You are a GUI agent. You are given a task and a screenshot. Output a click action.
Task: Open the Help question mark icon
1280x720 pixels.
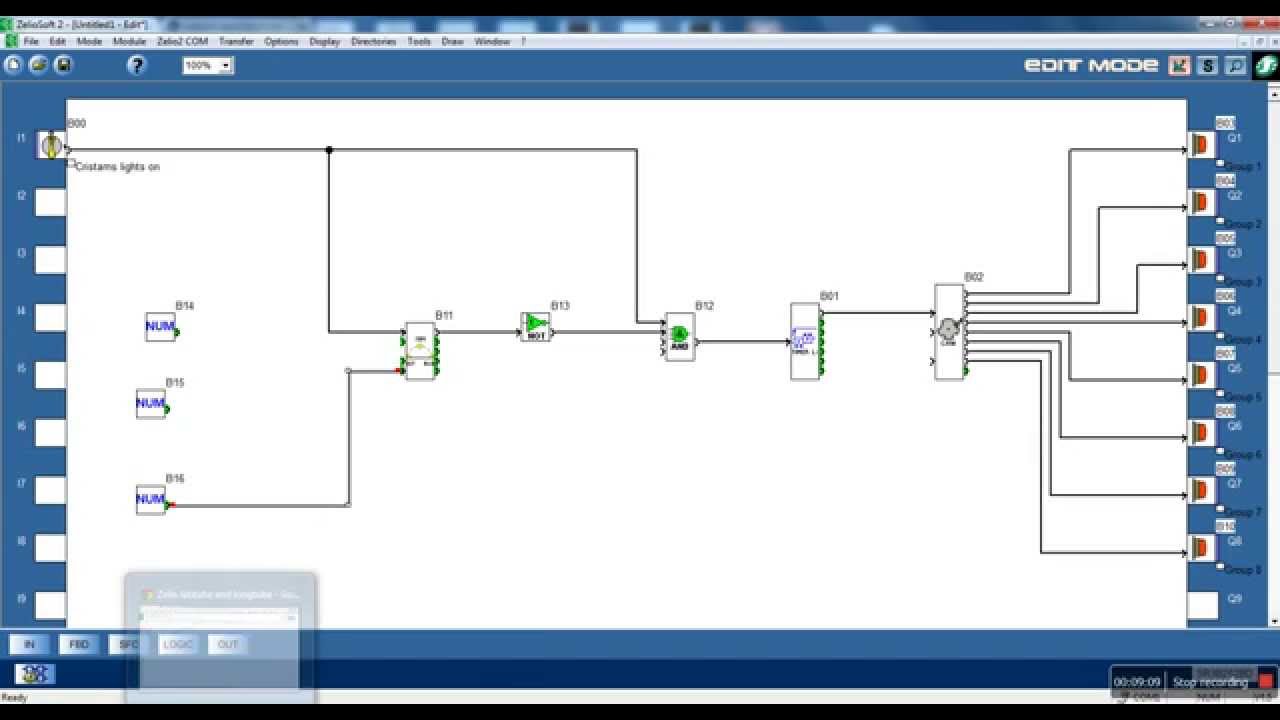(x=137, y=65)
